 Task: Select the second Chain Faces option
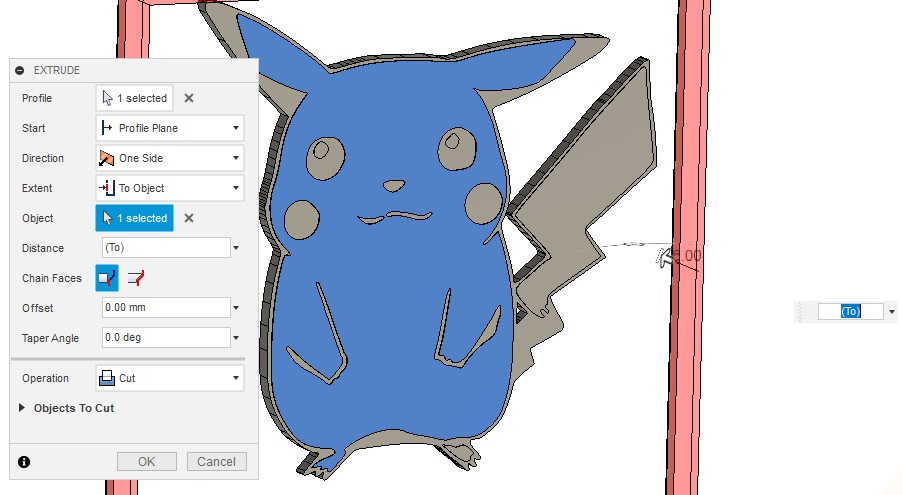(136, 278)
